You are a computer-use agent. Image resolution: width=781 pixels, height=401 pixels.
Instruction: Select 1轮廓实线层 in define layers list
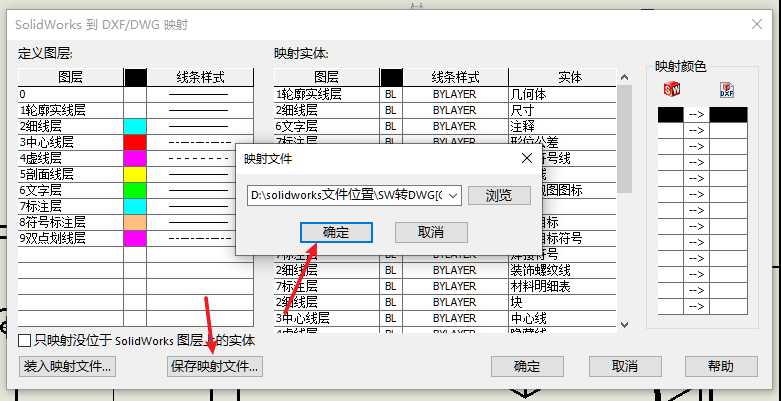[71, 111]
